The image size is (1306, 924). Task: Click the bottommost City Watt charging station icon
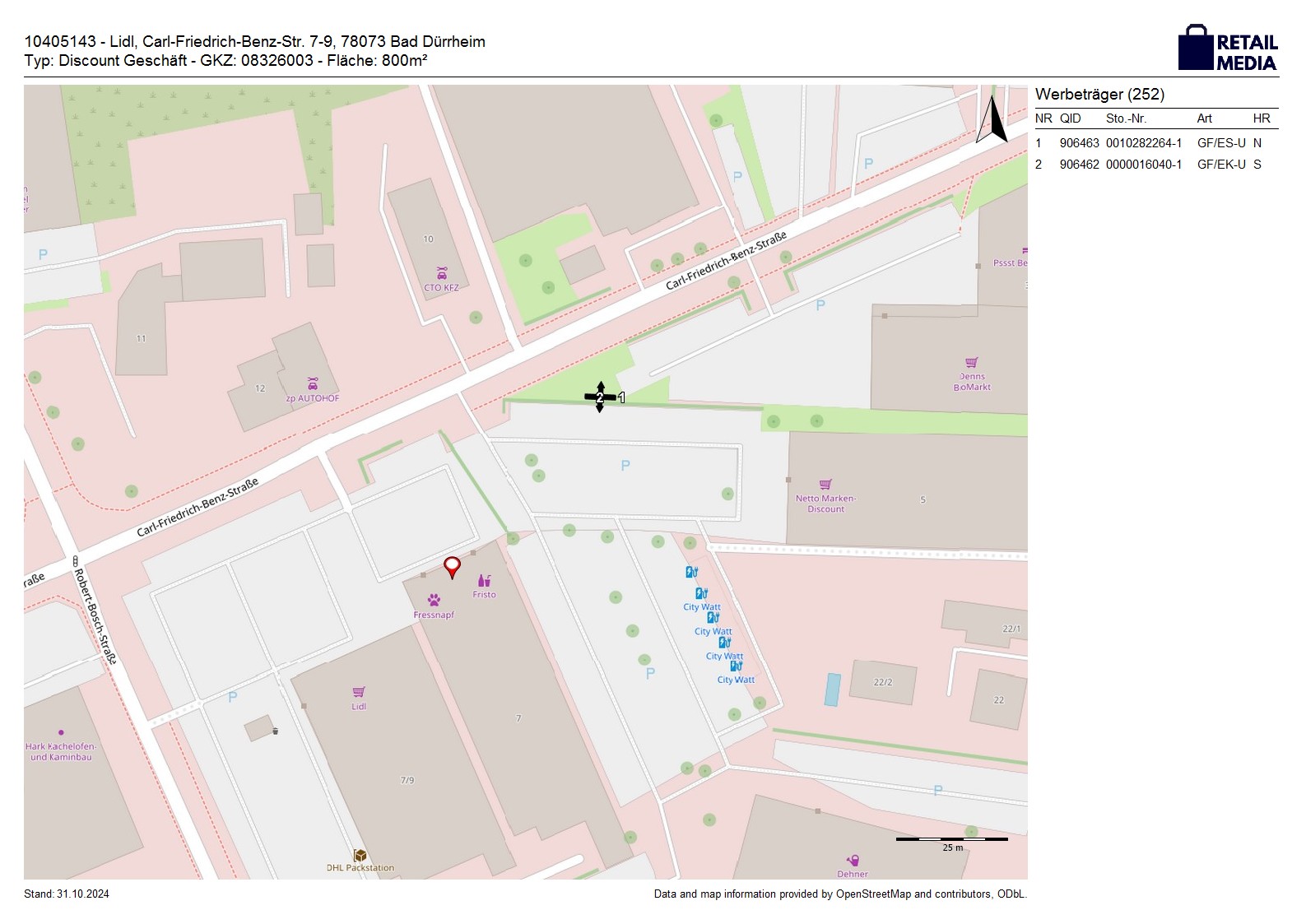pyautogui.click(x=736, y=666)
